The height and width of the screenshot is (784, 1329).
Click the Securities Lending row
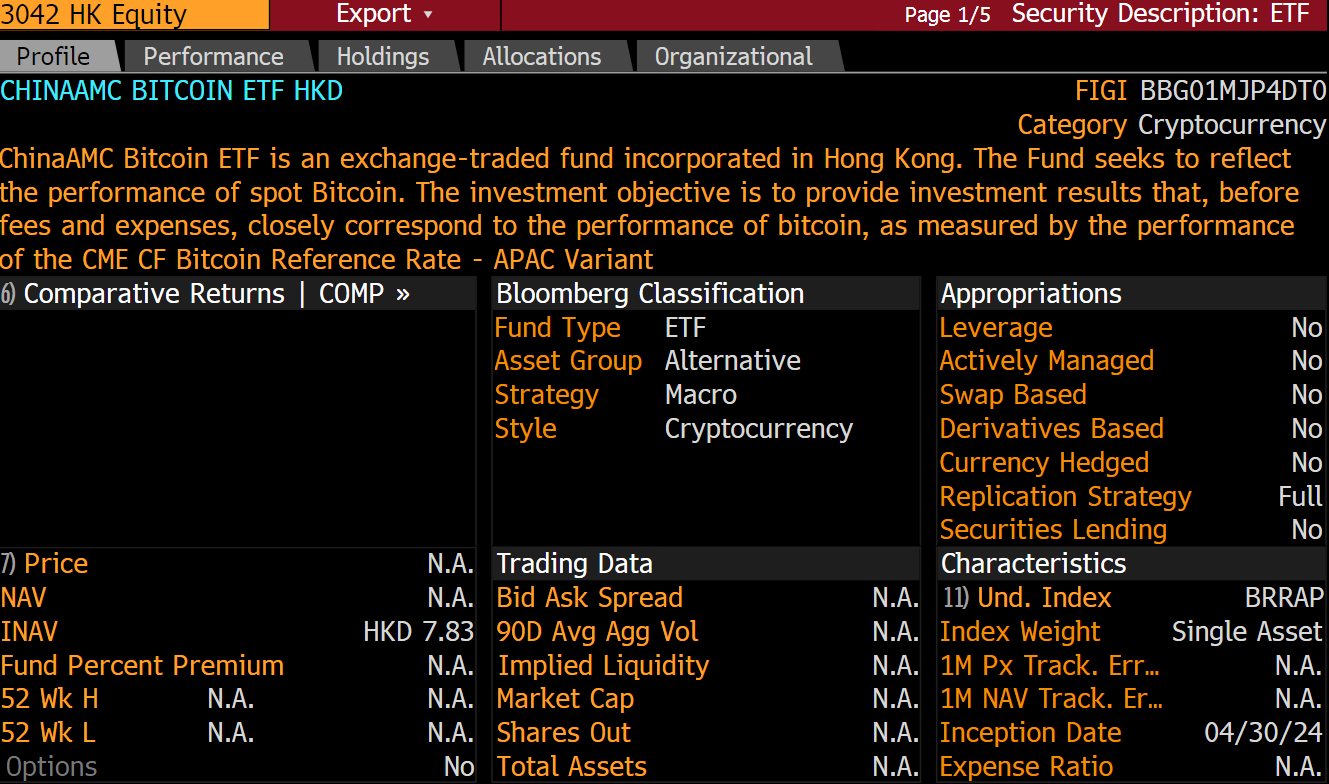coord(1132,530)
